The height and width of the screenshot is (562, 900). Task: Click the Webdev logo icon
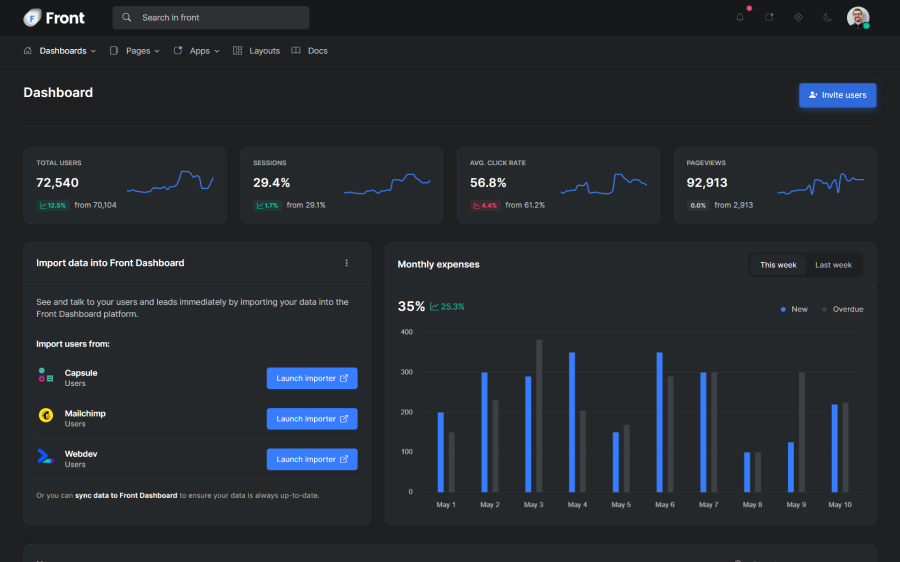pyautogui.click(x=46, y=456)
